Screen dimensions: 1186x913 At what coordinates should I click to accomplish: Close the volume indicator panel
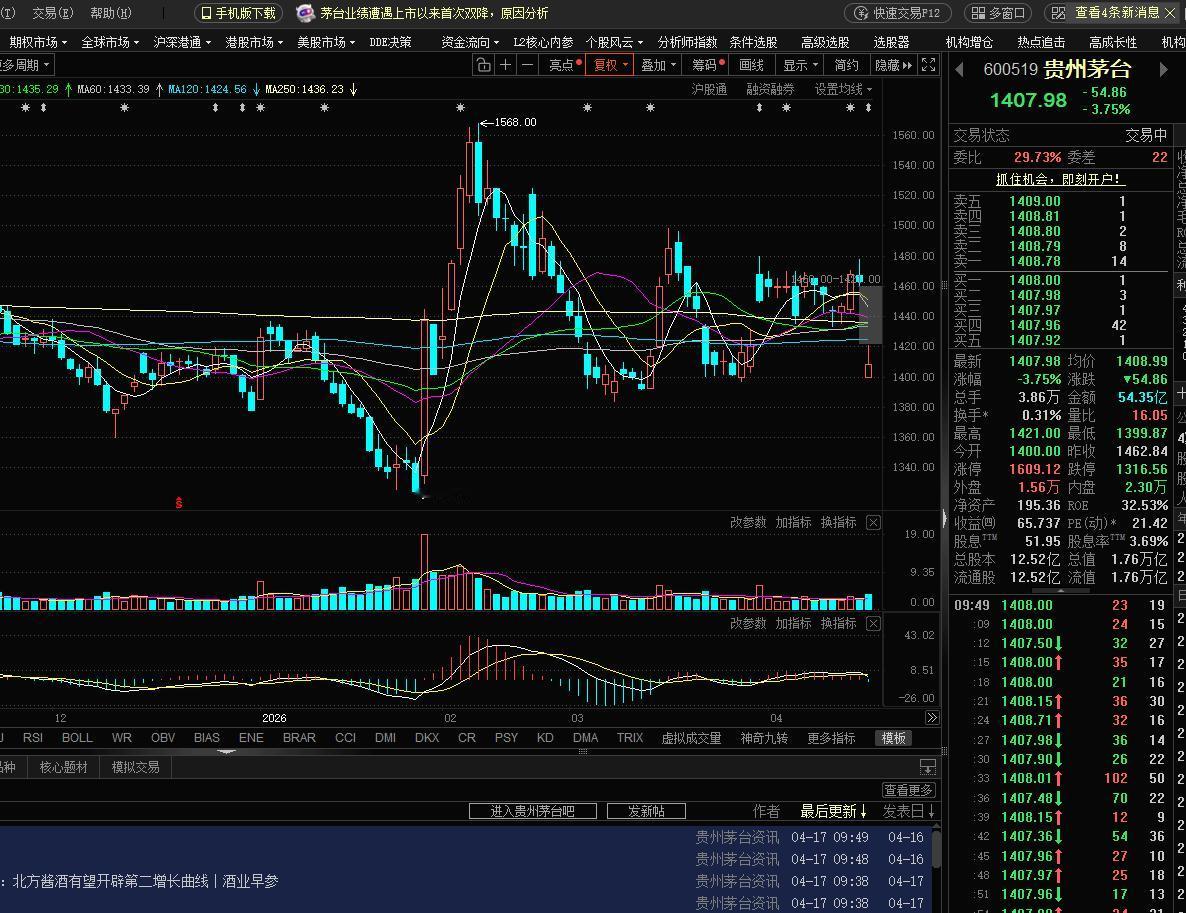[x=873, y=522]
